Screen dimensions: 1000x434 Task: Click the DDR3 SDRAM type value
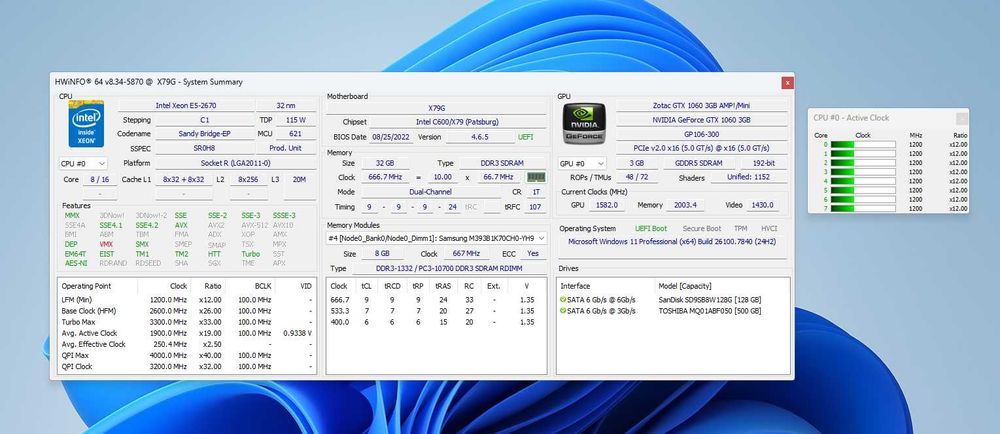(x=503, y=163)
